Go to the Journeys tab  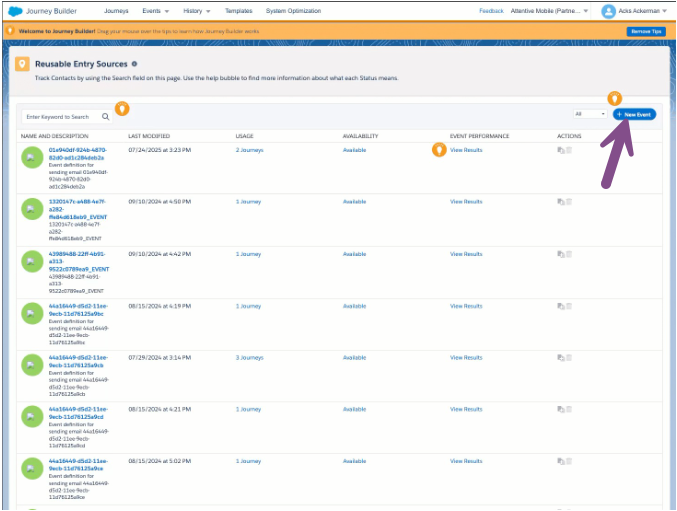[x=116, y=11]
